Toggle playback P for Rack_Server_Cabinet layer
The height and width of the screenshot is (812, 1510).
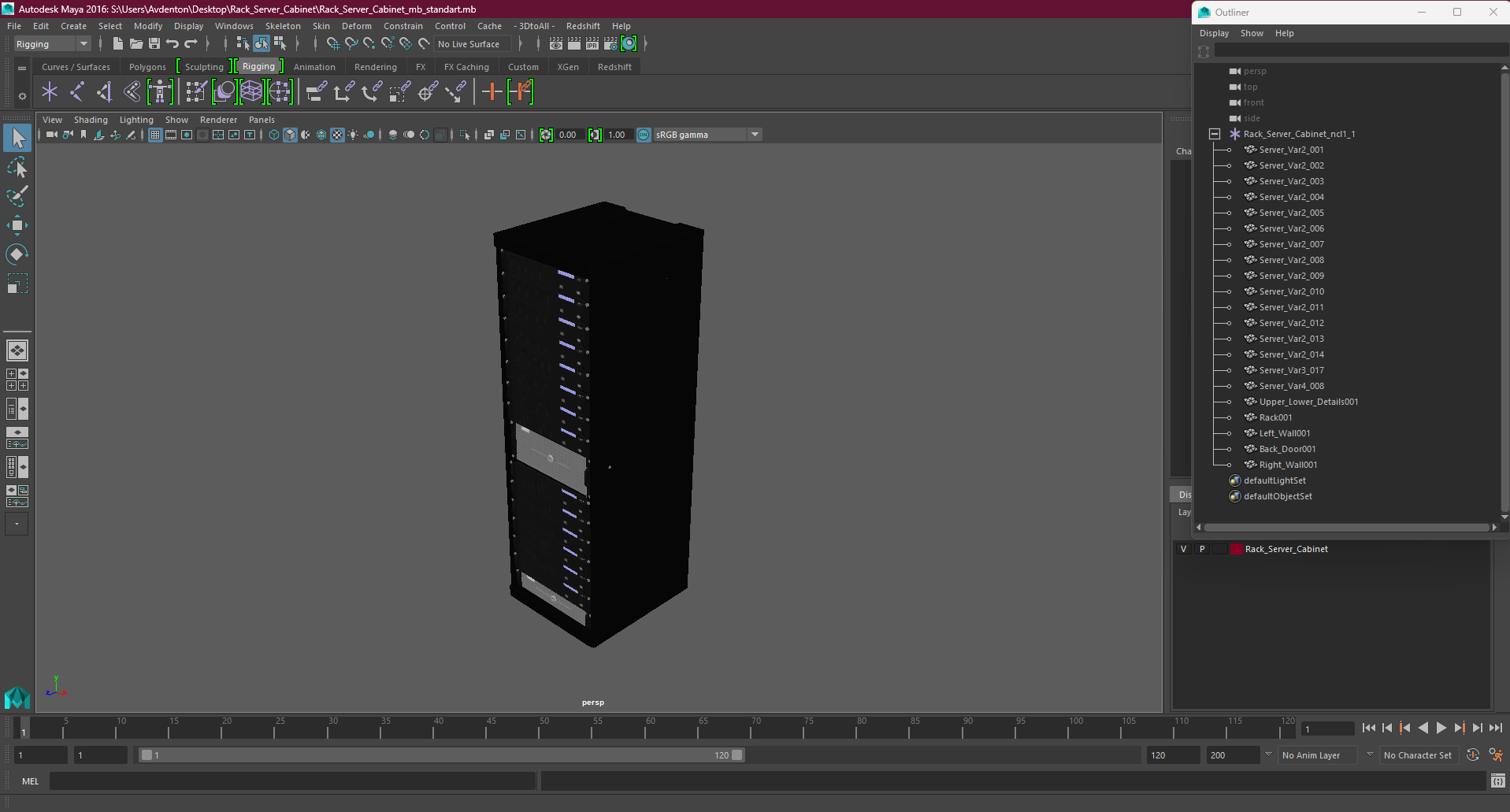coord(1202,549)
